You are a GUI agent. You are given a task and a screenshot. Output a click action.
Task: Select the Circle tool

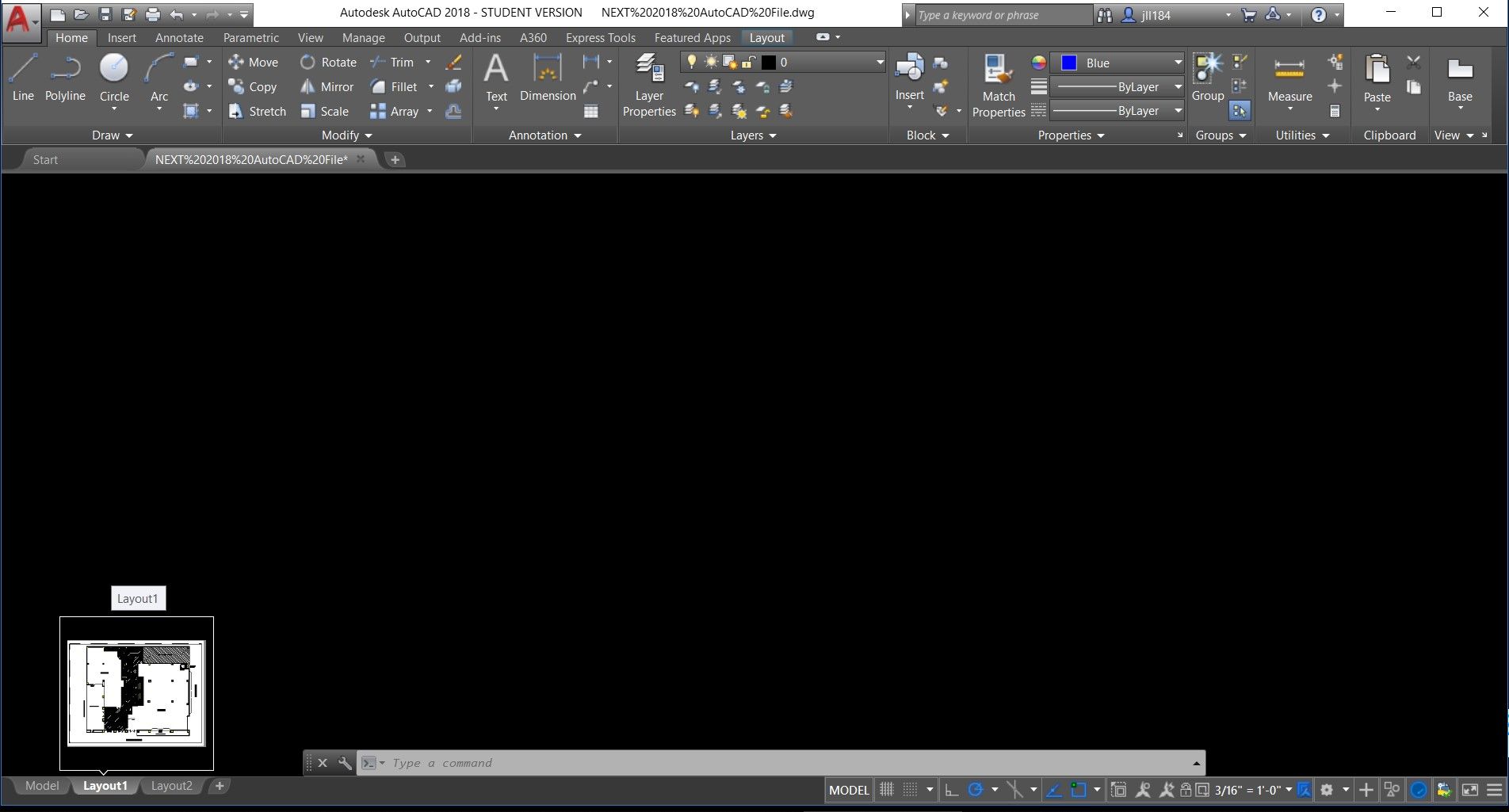click(x=114, y=78)
